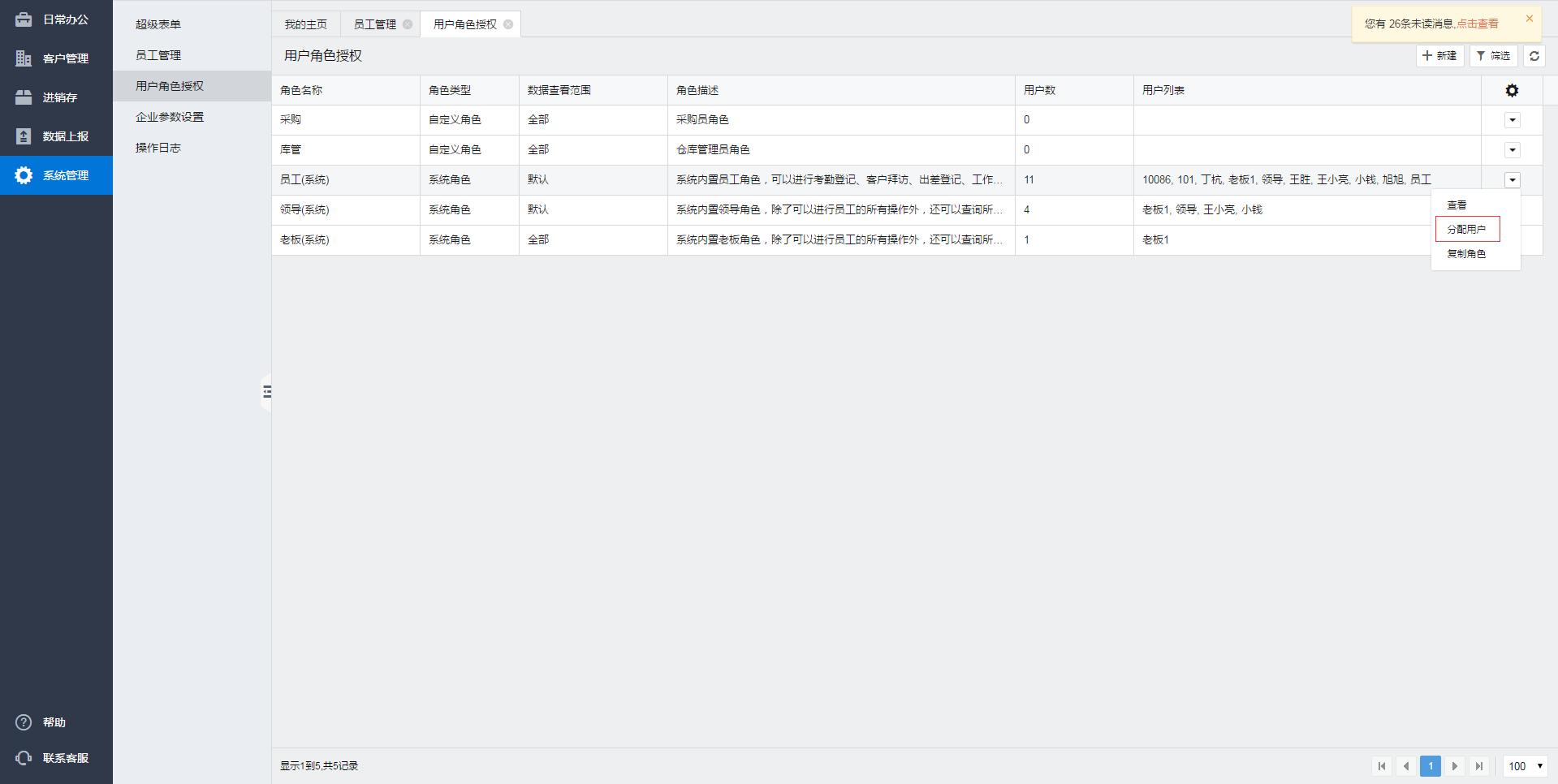The height and width of the screenshot is (784, 1558).
Task: Click the 点击查看 link in notification
Action: point(1477,24)
